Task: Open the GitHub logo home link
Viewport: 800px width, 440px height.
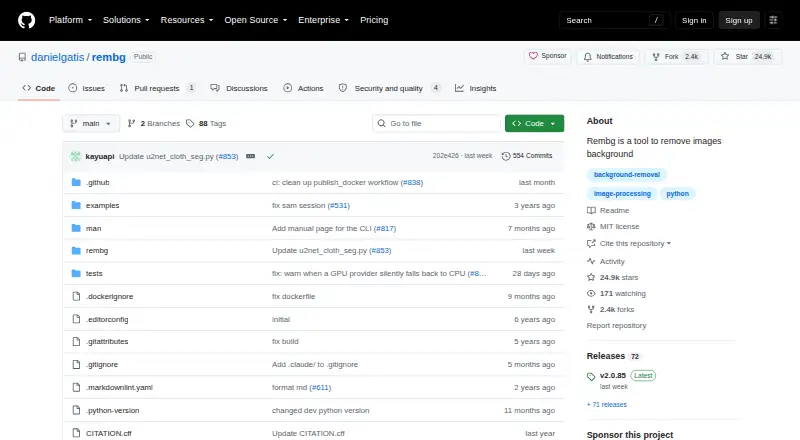Action: point(27,20)
